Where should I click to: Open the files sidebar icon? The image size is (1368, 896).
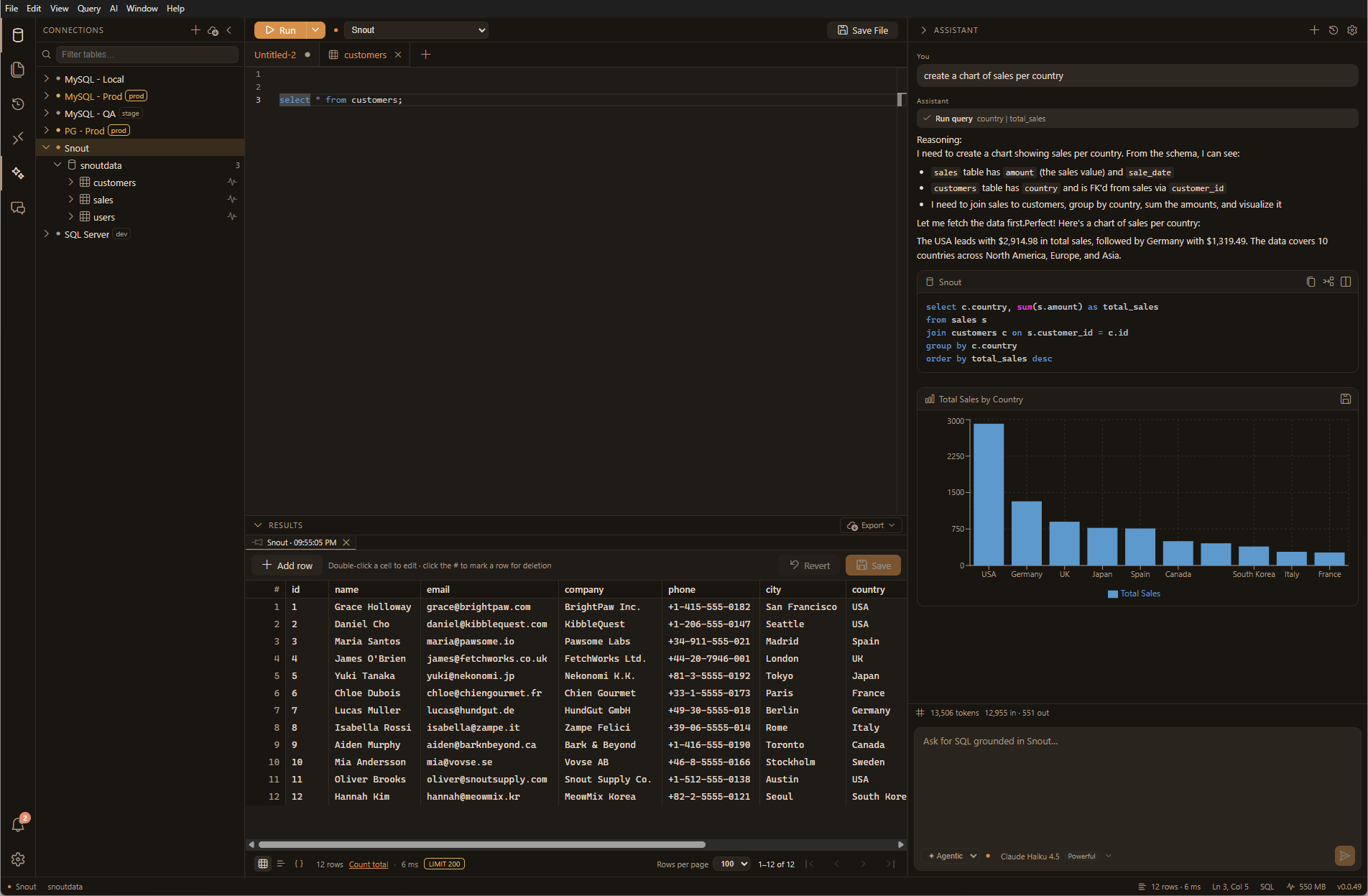[18, 70]
